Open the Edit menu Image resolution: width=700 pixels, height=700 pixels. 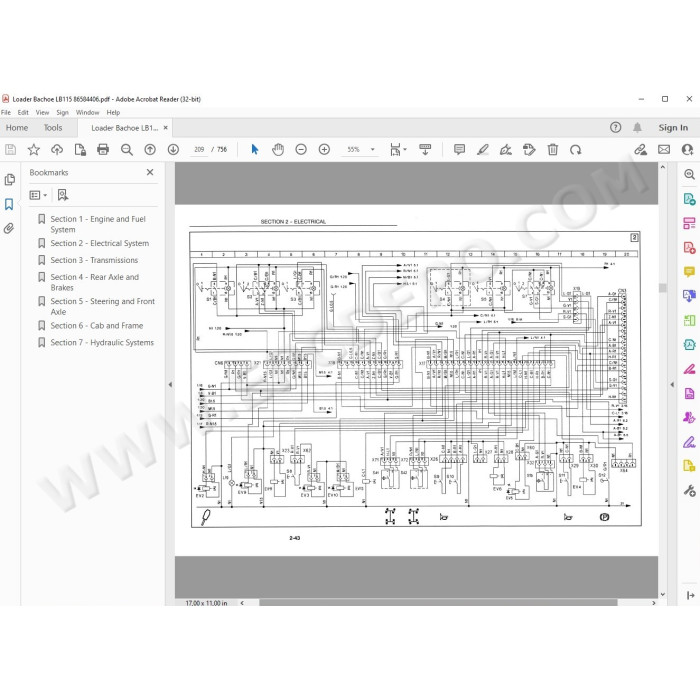(23, 112)
